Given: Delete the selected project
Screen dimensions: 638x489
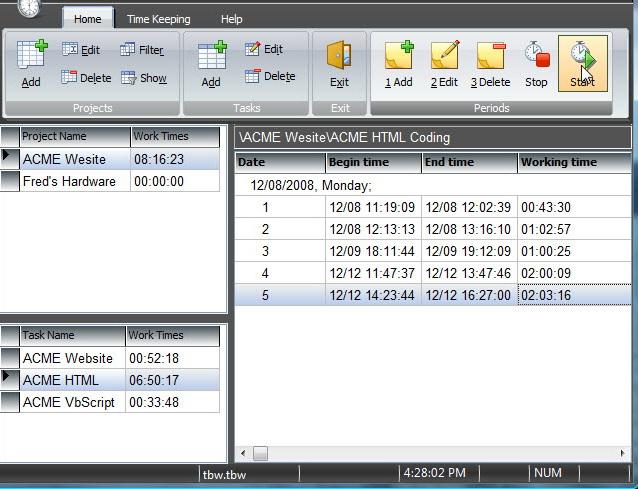Looking at the screenshot, I should click(86, 77).
